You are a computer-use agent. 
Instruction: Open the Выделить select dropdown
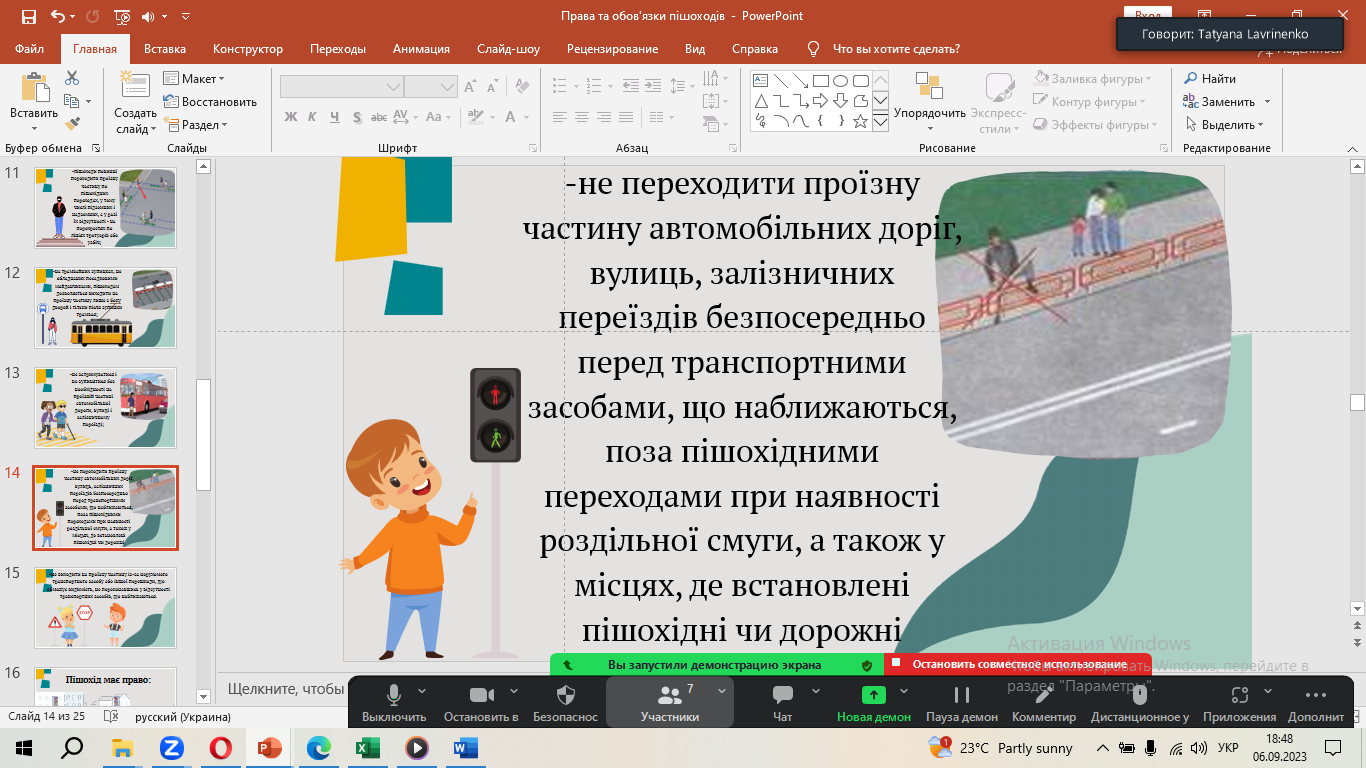(1225, 125)
